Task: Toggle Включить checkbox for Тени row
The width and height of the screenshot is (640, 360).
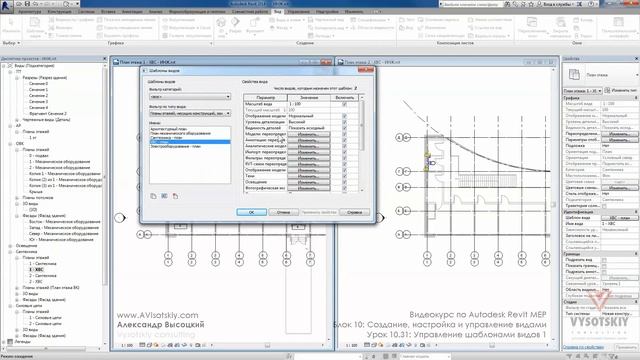Action: click(344, 176)
